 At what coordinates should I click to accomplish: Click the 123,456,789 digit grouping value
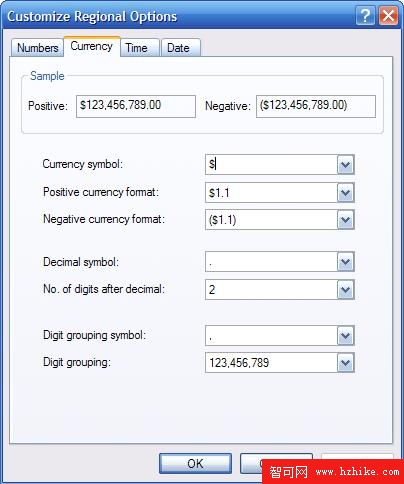(239, 363)
